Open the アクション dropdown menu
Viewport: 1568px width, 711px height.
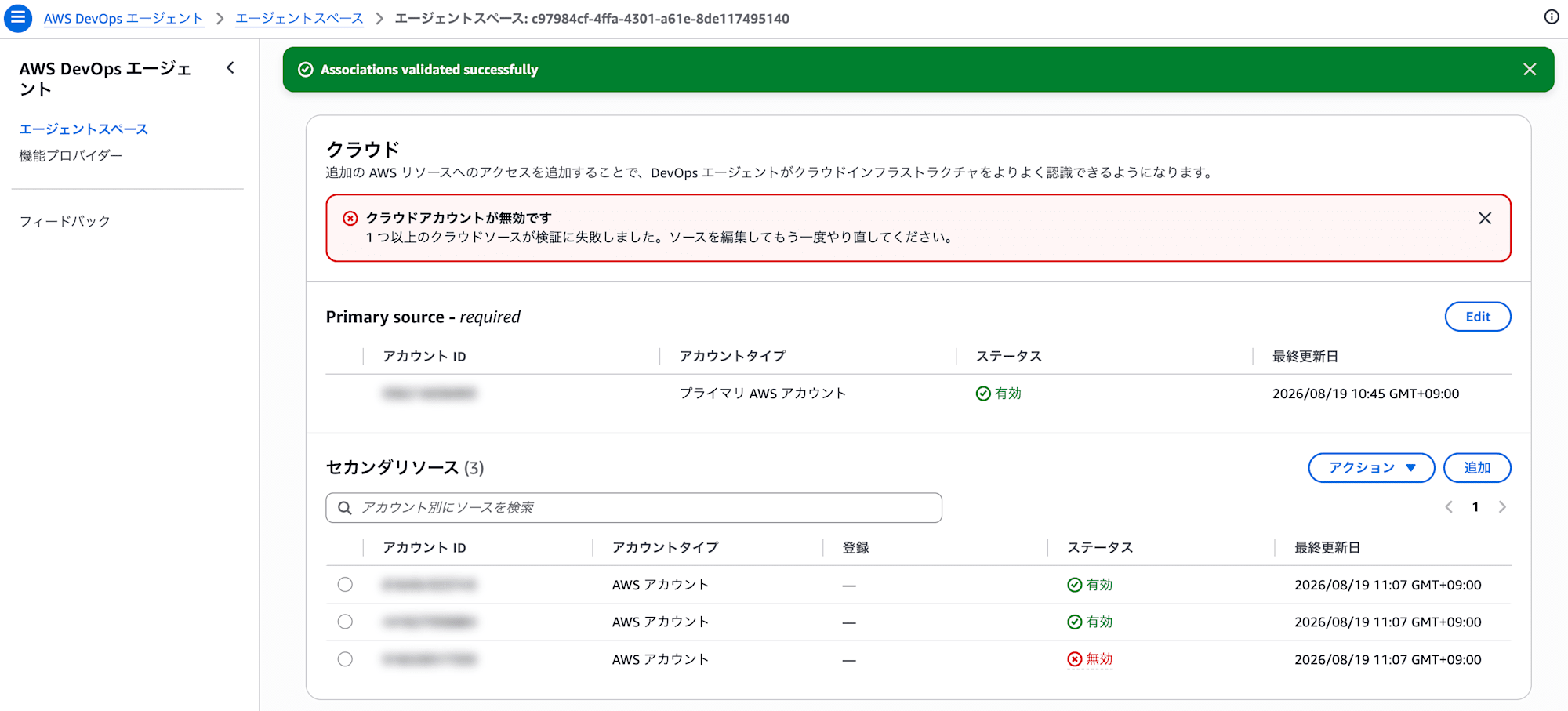click(x=1371, y=468)
